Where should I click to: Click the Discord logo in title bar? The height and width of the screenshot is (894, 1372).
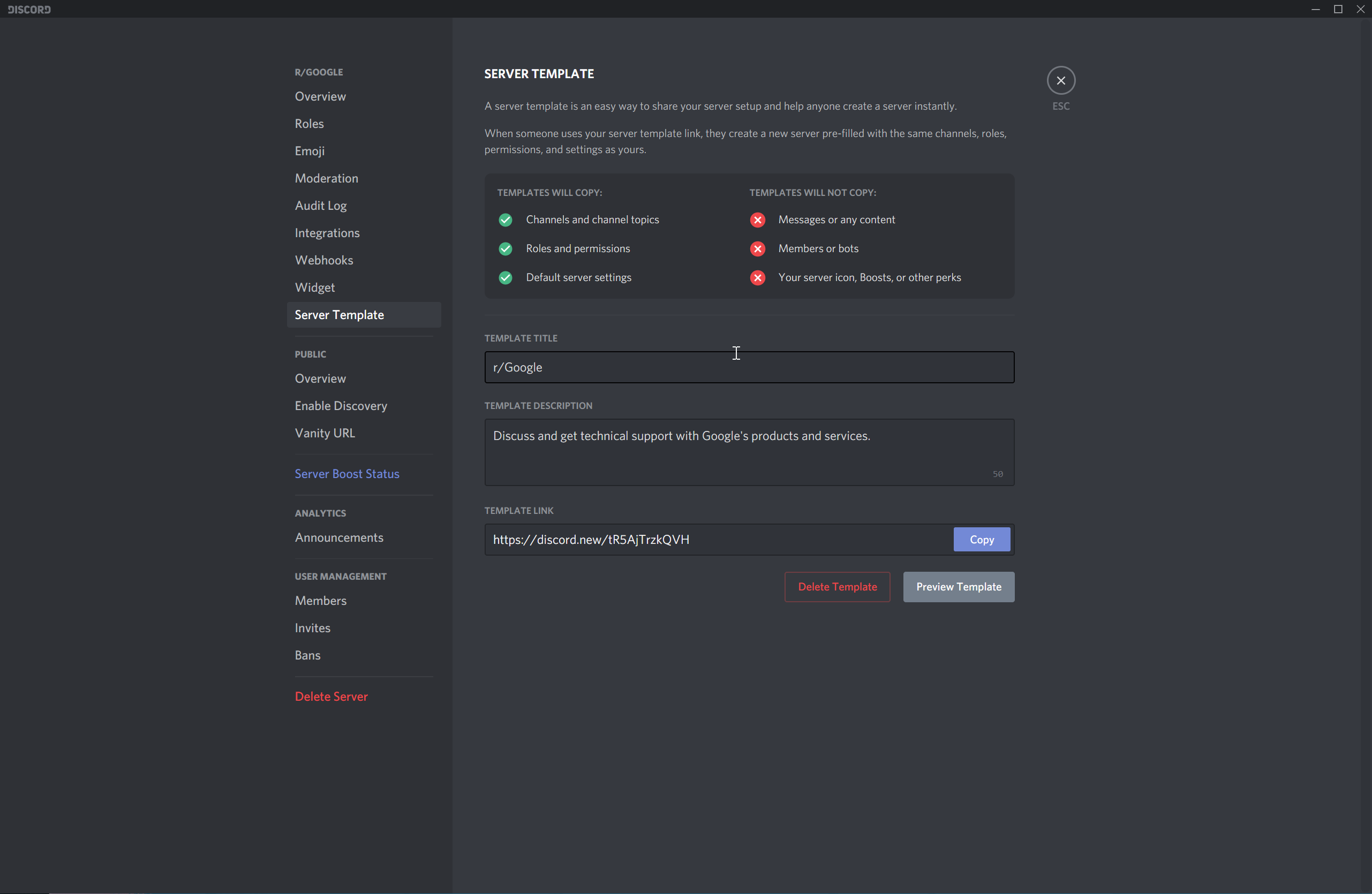pos(29,9)
